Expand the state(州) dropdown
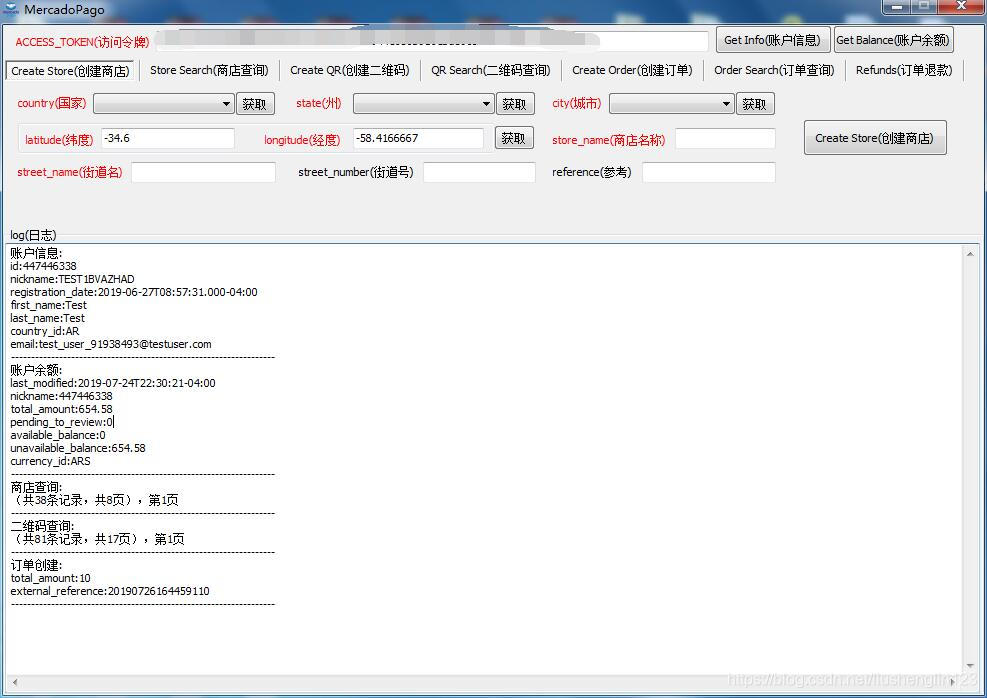This screenshot has height=698, width=987. 424,104
